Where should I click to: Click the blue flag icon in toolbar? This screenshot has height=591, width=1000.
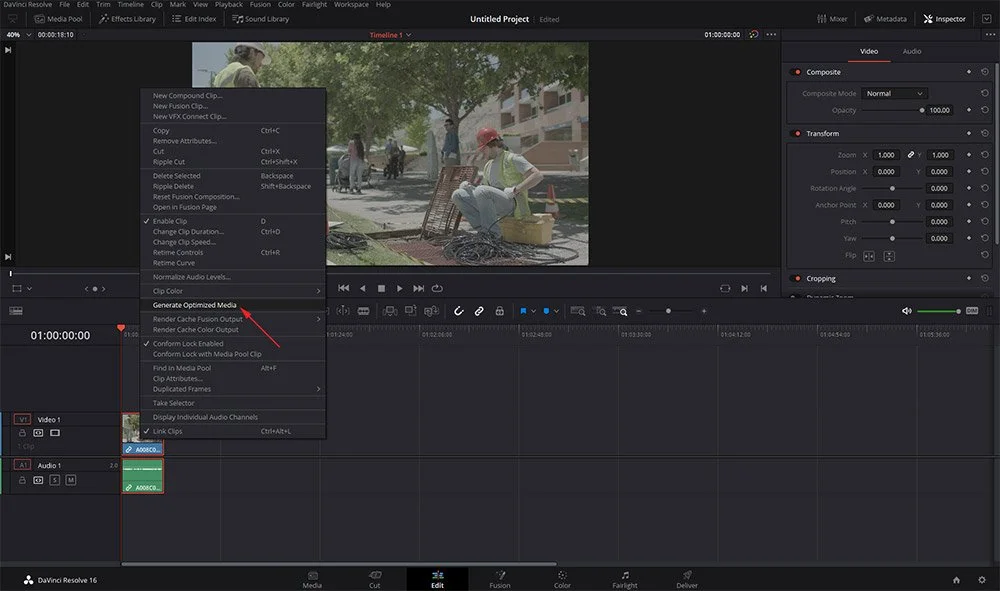coord(523,311)
